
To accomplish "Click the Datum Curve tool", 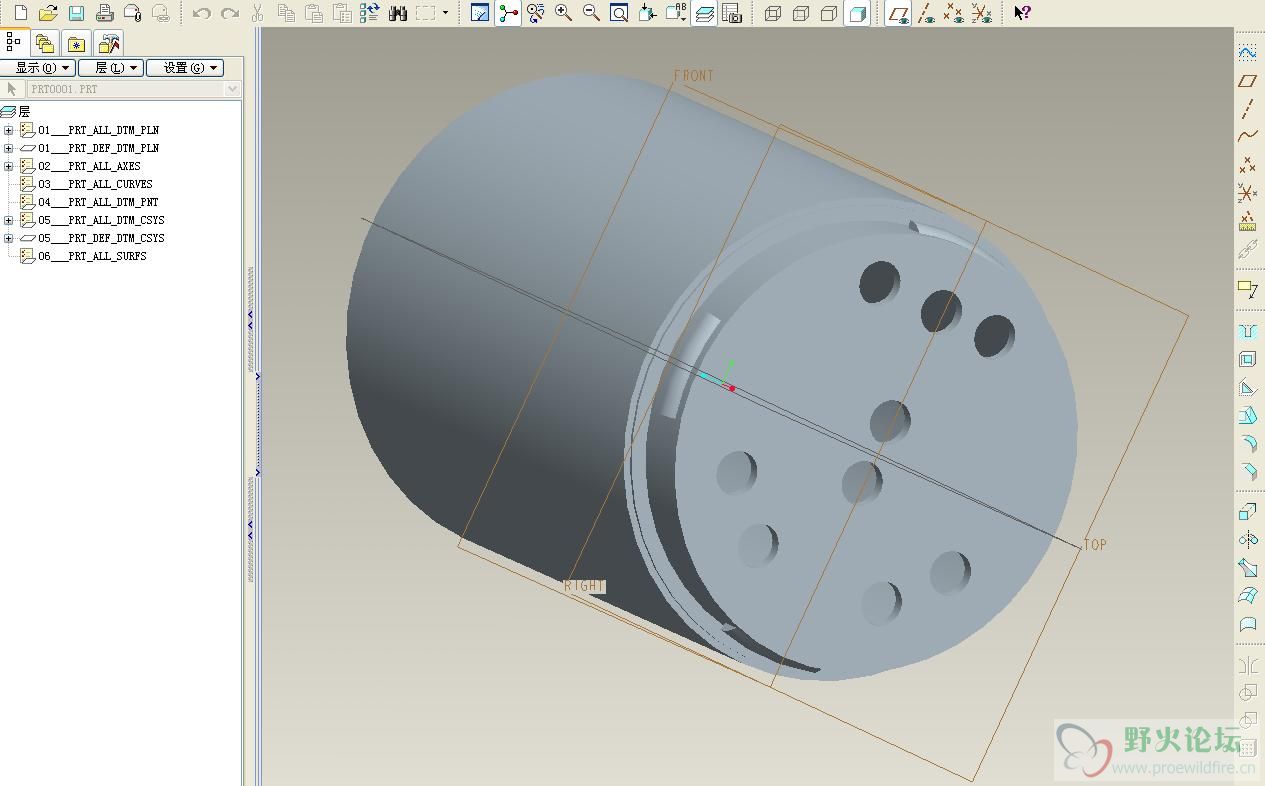I will point(1247,136).
